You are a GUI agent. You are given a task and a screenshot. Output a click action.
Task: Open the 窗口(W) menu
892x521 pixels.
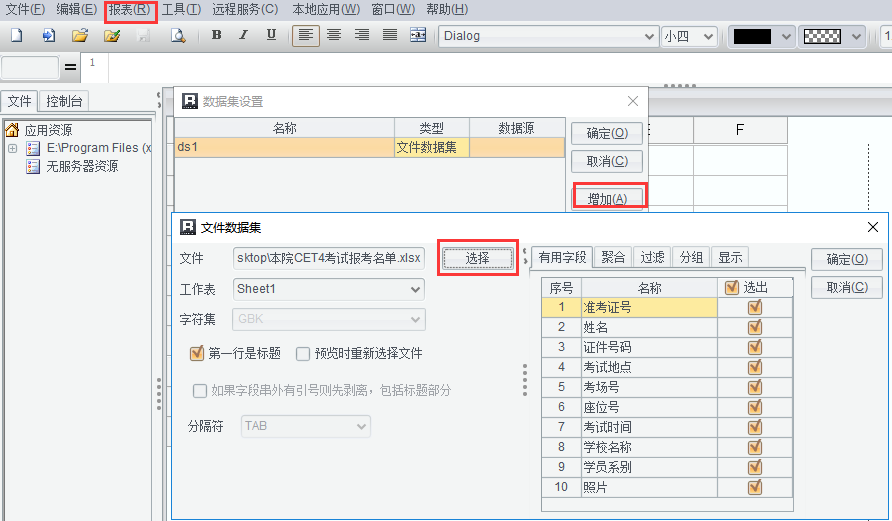(393, 9)
